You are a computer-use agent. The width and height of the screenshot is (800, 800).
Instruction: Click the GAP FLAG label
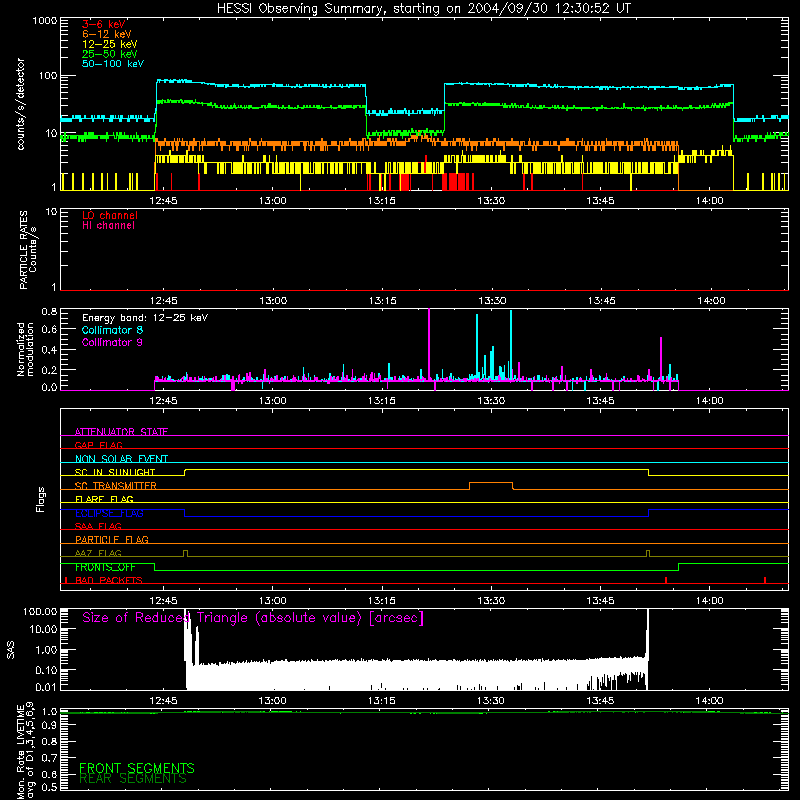(98, 445)
